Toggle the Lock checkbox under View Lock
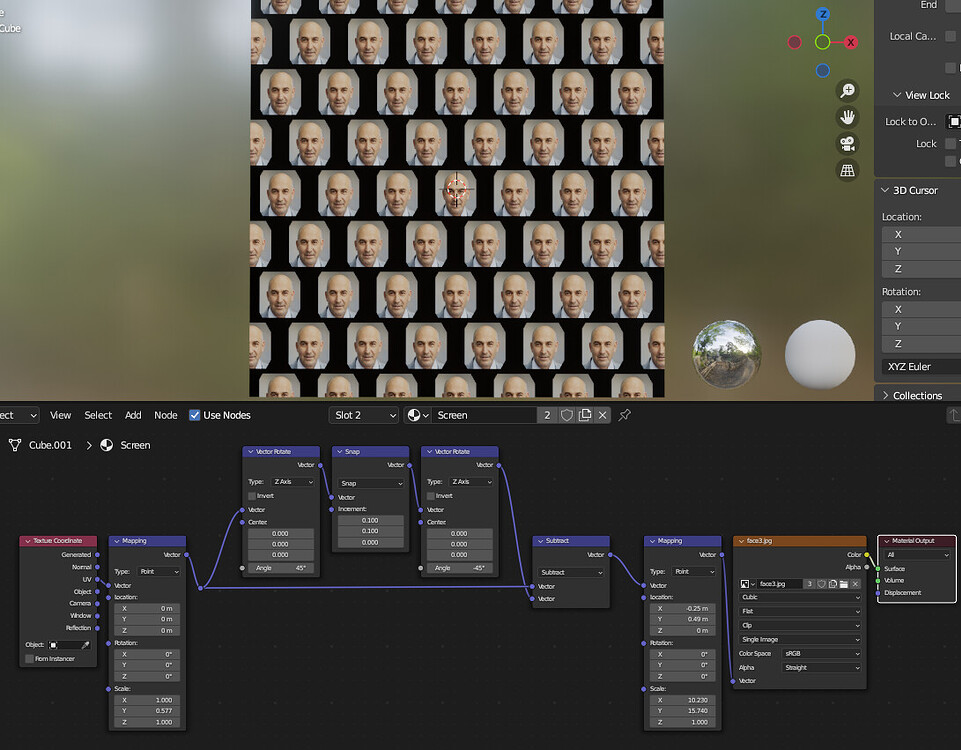This screenshot has width=961, height=750. click(x=950, y=143)
